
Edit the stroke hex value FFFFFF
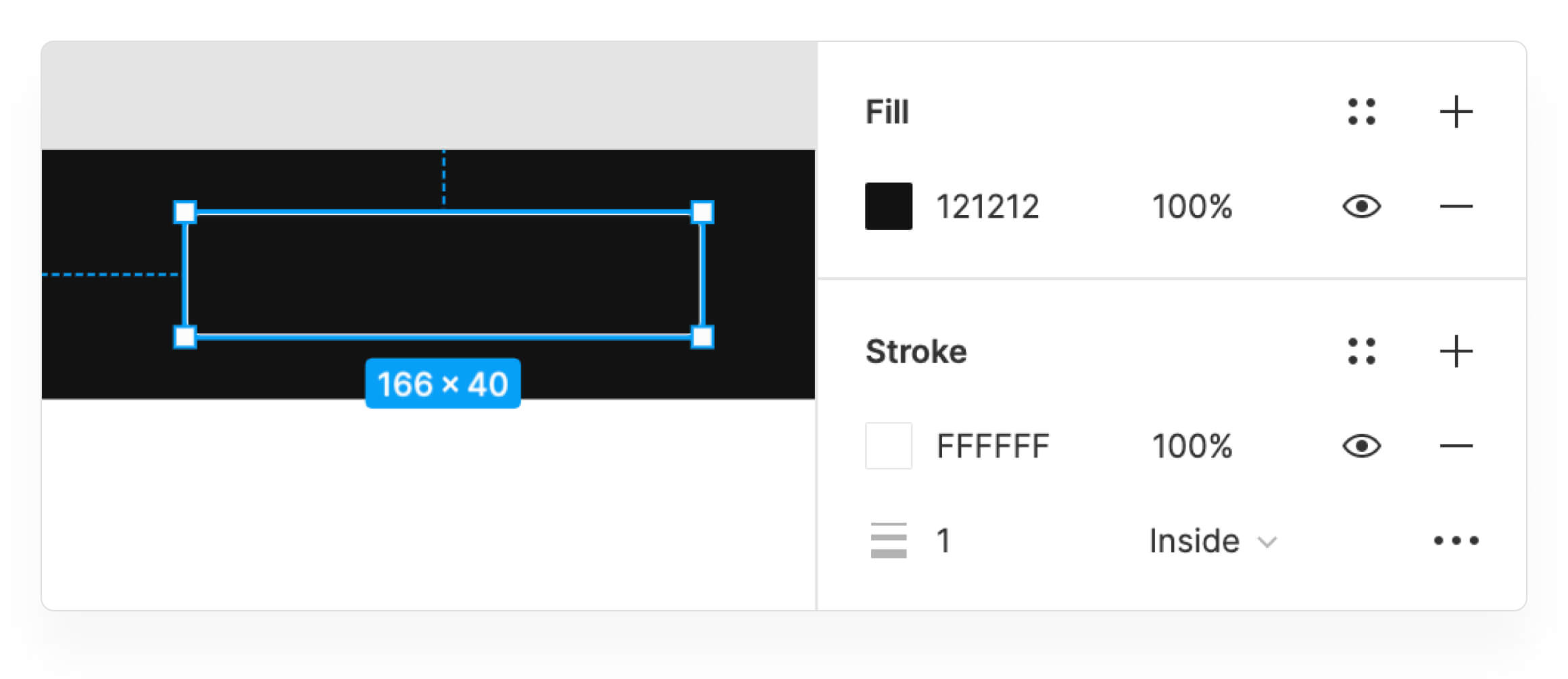pos(992,446)
